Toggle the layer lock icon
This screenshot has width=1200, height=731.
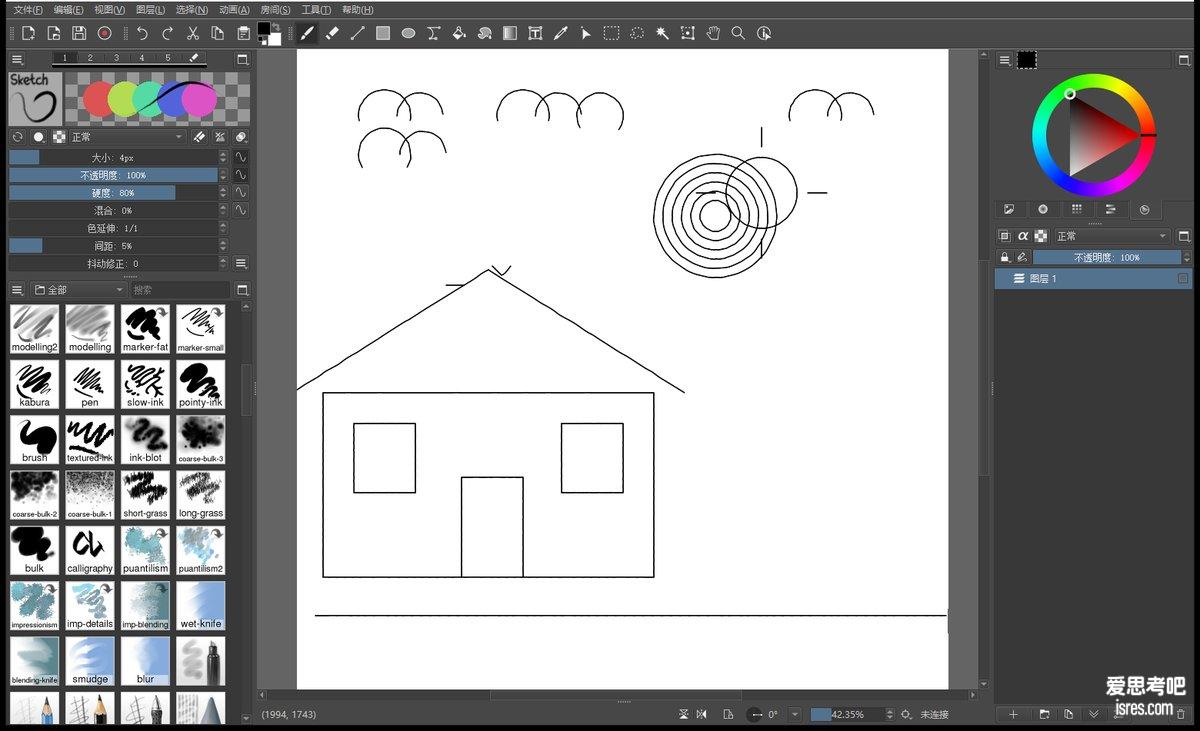[1005, 257]
